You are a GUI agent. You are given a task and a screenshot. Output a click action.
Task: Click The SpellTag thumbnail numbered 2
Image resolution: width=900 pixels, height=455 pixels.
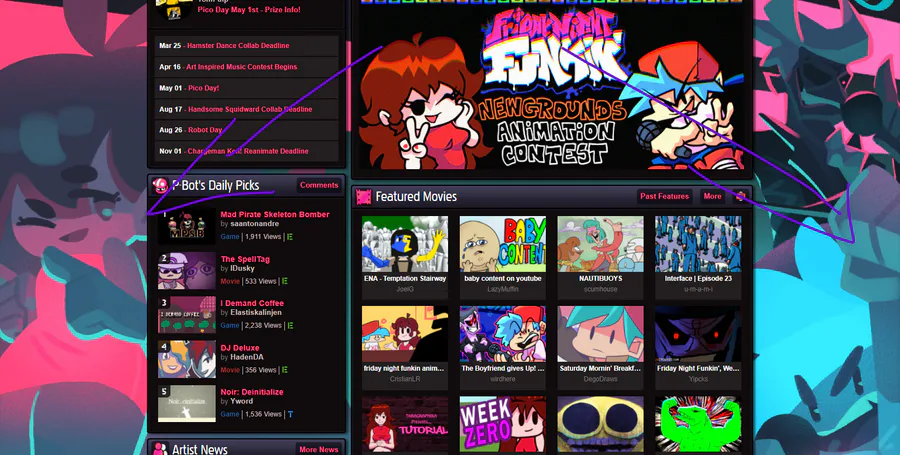click(187, 271)
